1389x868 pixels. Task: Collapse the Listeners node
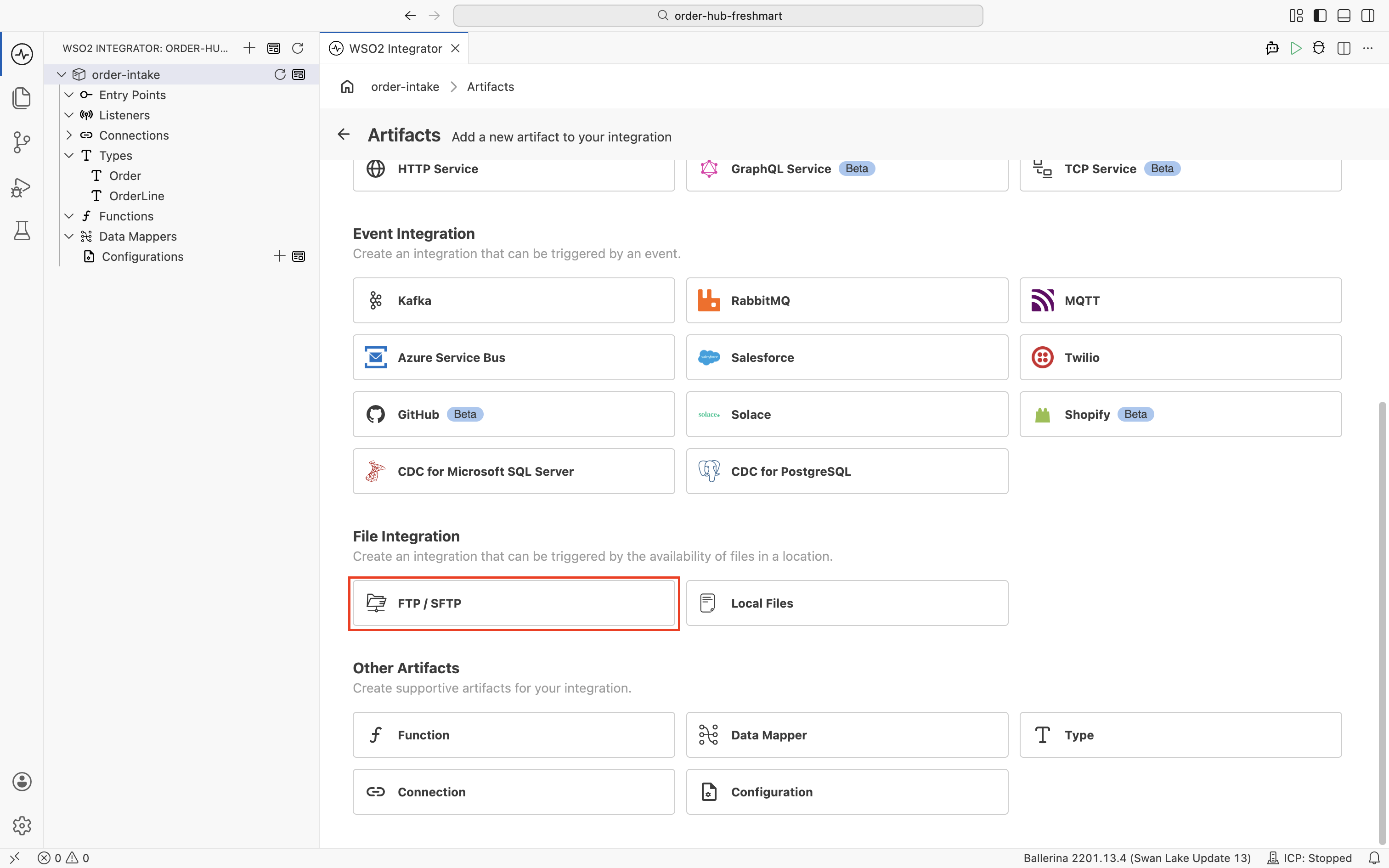pos(69,115)
